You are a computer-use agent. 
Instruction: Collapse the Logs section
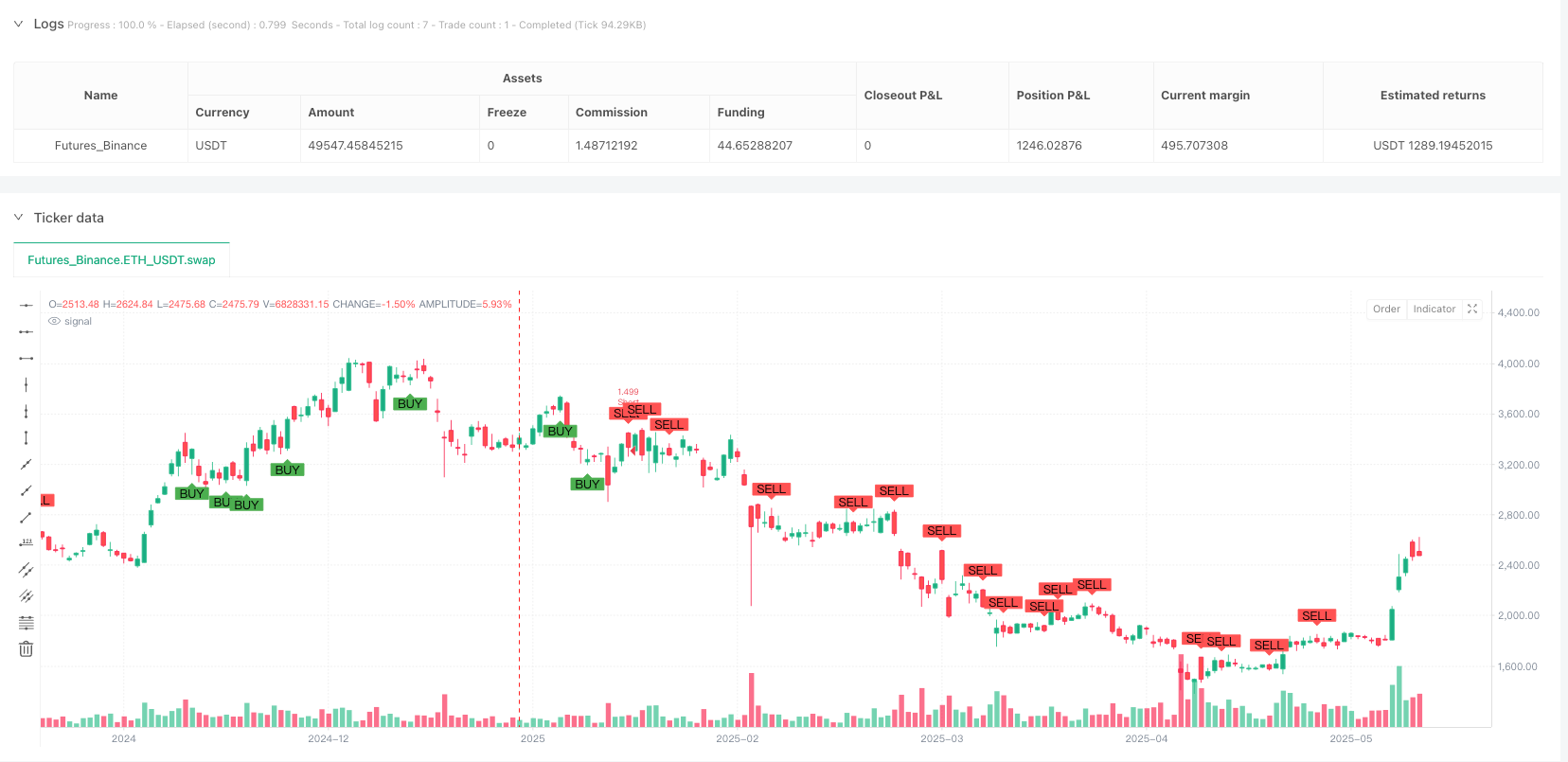point(18,24)
